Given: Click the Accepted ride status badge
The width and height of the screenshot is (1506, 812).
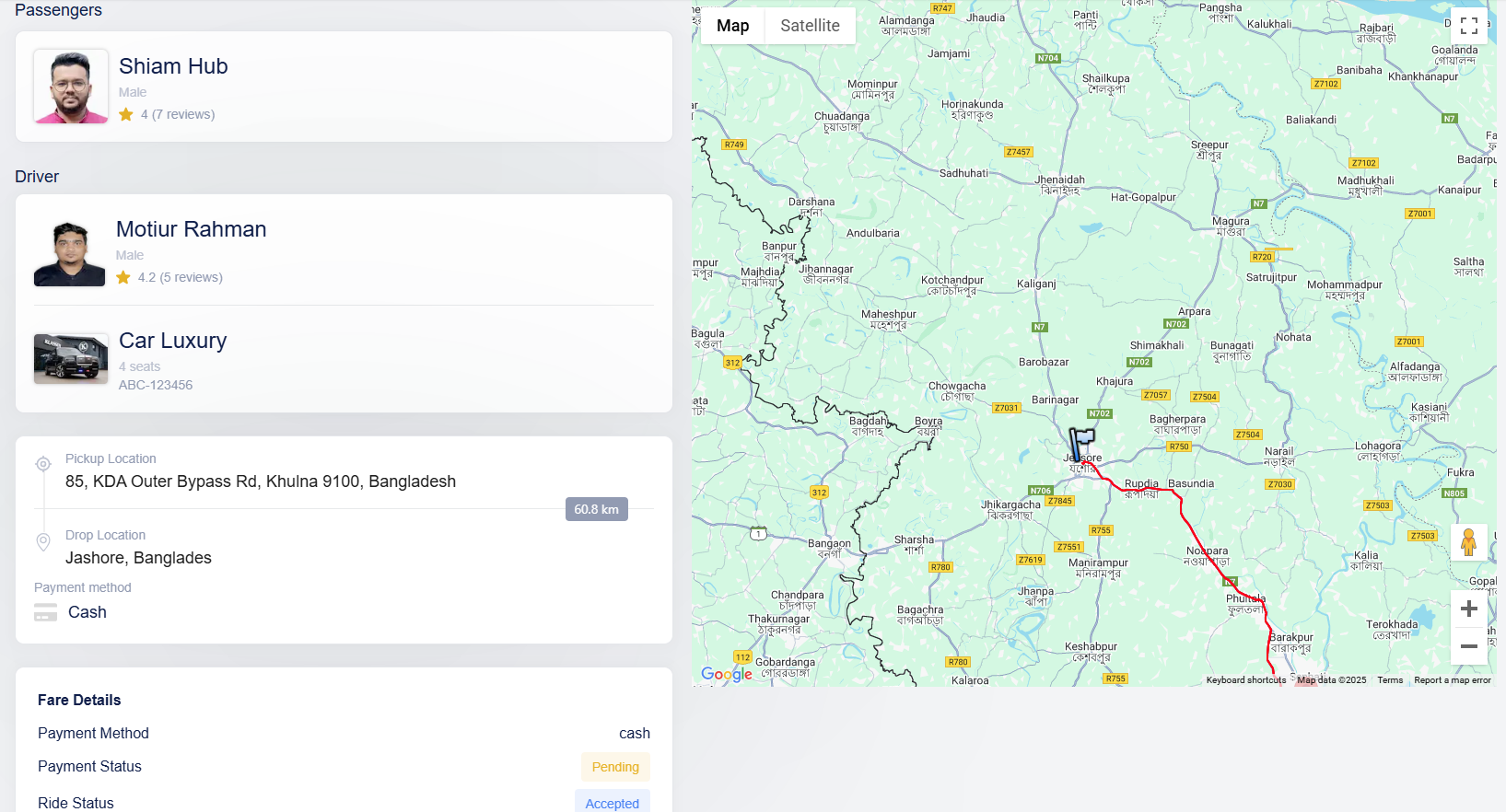Looking at the screenshot, I should point(613,803).
